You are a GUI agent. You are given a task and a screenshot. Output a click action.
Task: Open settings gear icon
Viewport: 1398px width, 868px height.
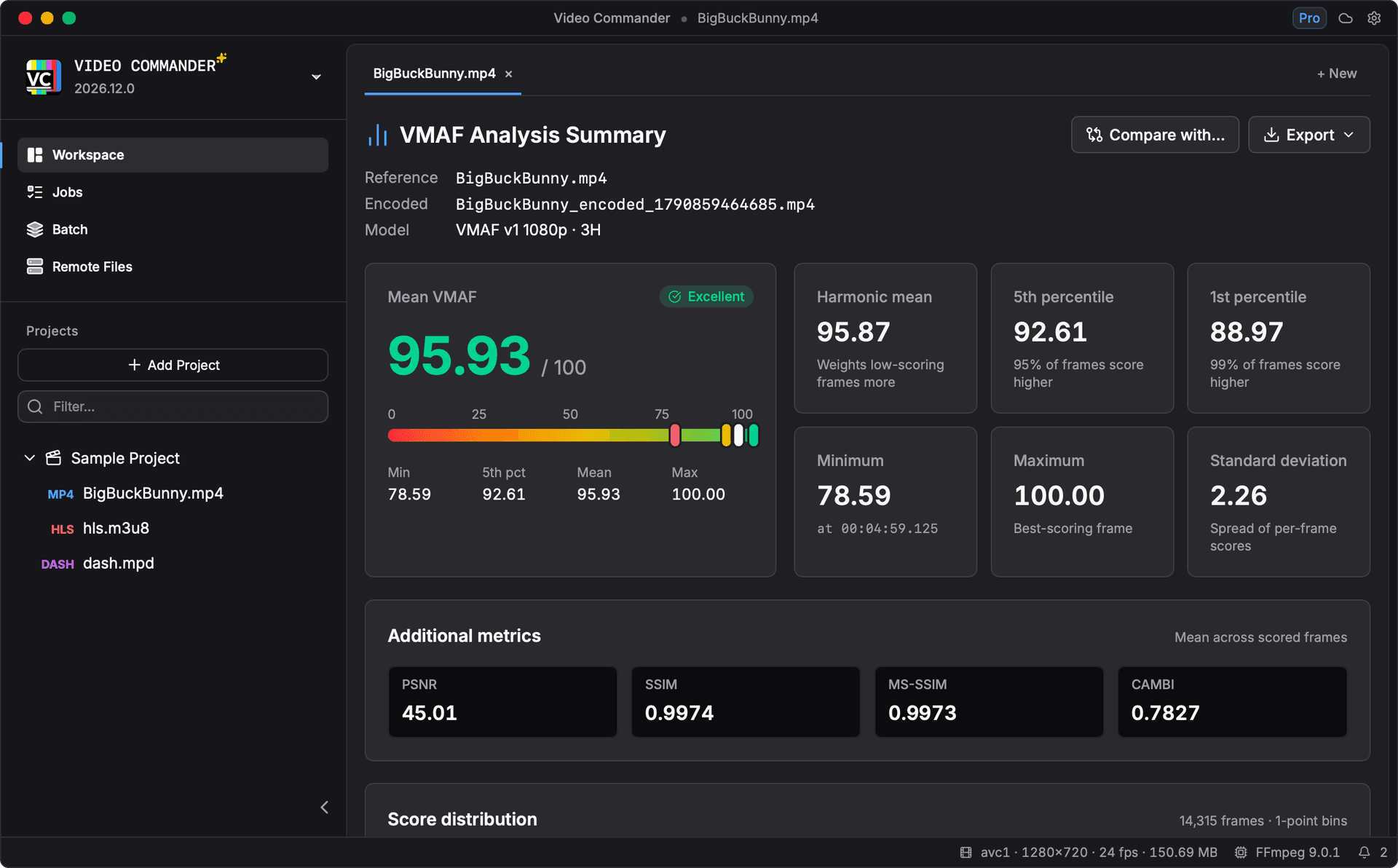[1374, 18]
